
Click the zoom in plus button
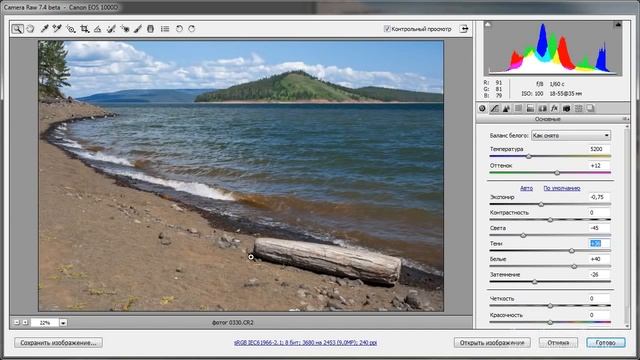click(x=25, y=322)
